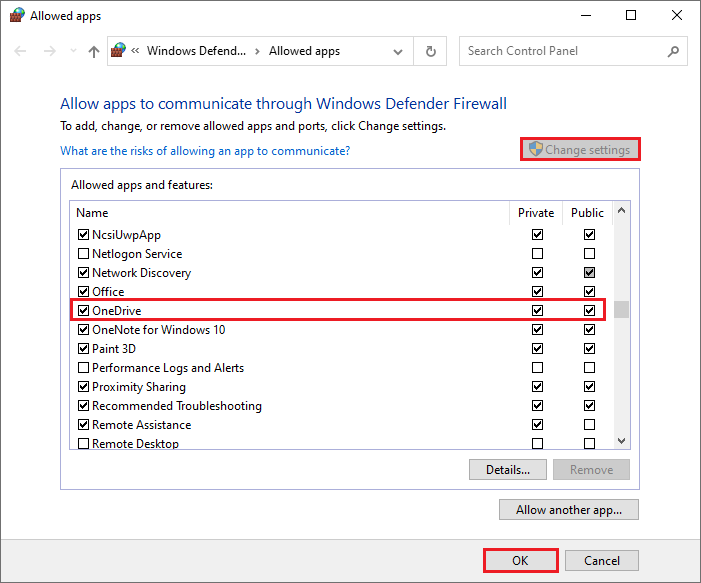Click the Private column header
Image resolution: width=701 pixels, height=583 pixels.
(x=536, y=213)
